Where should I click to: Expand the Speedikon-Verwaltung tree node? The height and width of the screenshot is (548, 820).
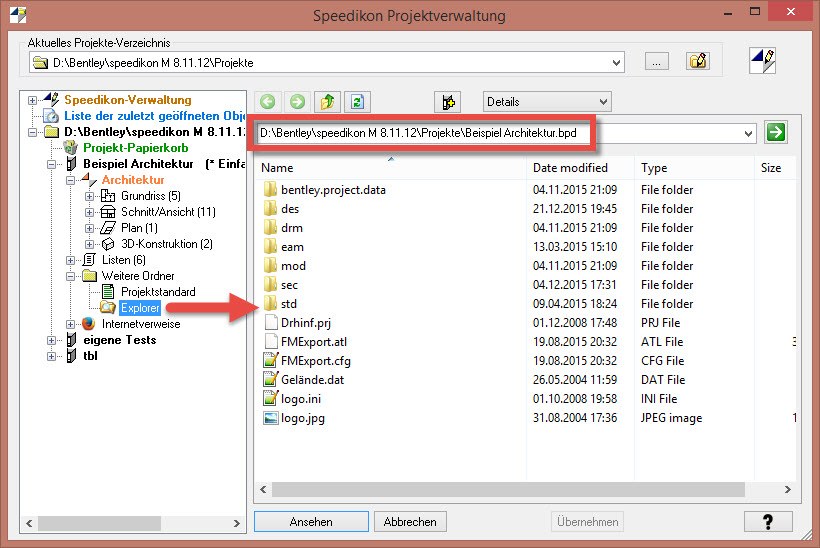coord(32,100)
